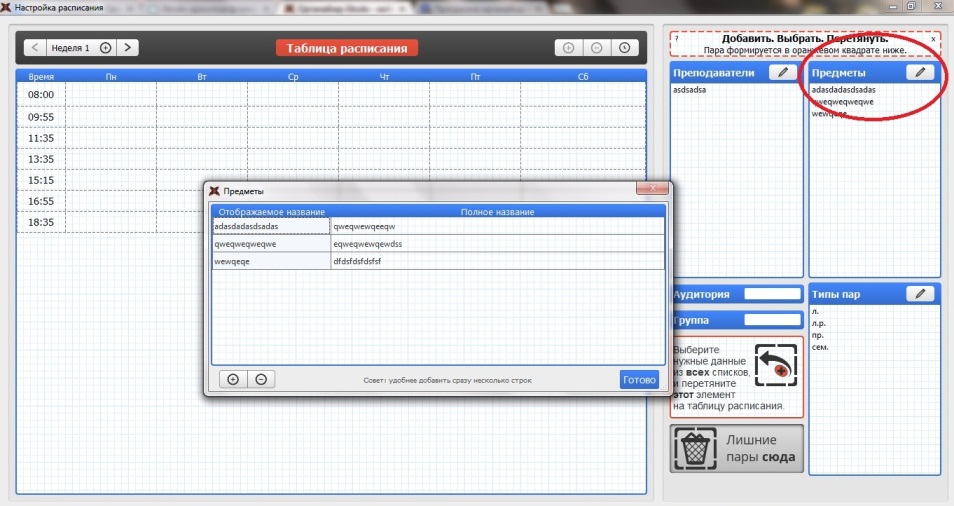Close the Предметы dialog
This screenshot has height=506, width=954.
pos(652,188)
